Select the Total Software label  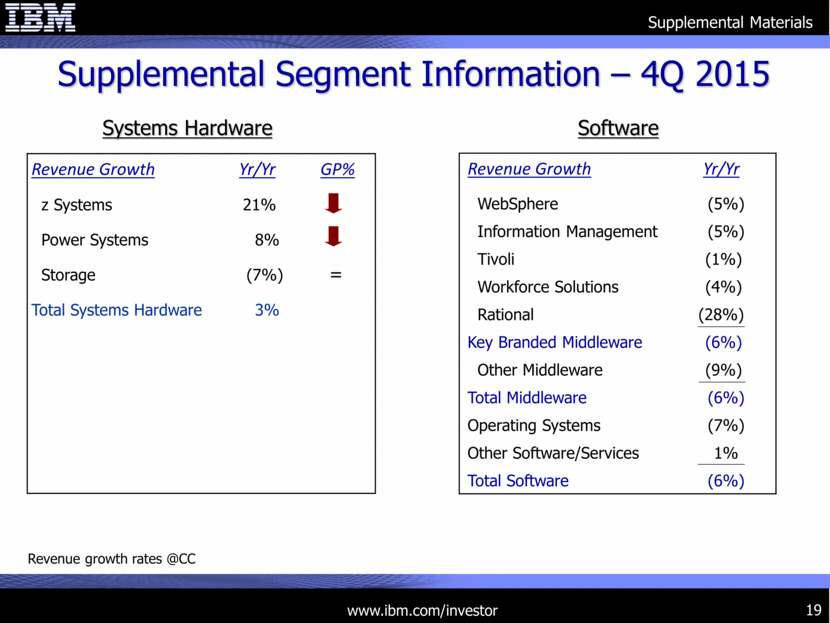(518, 481)
